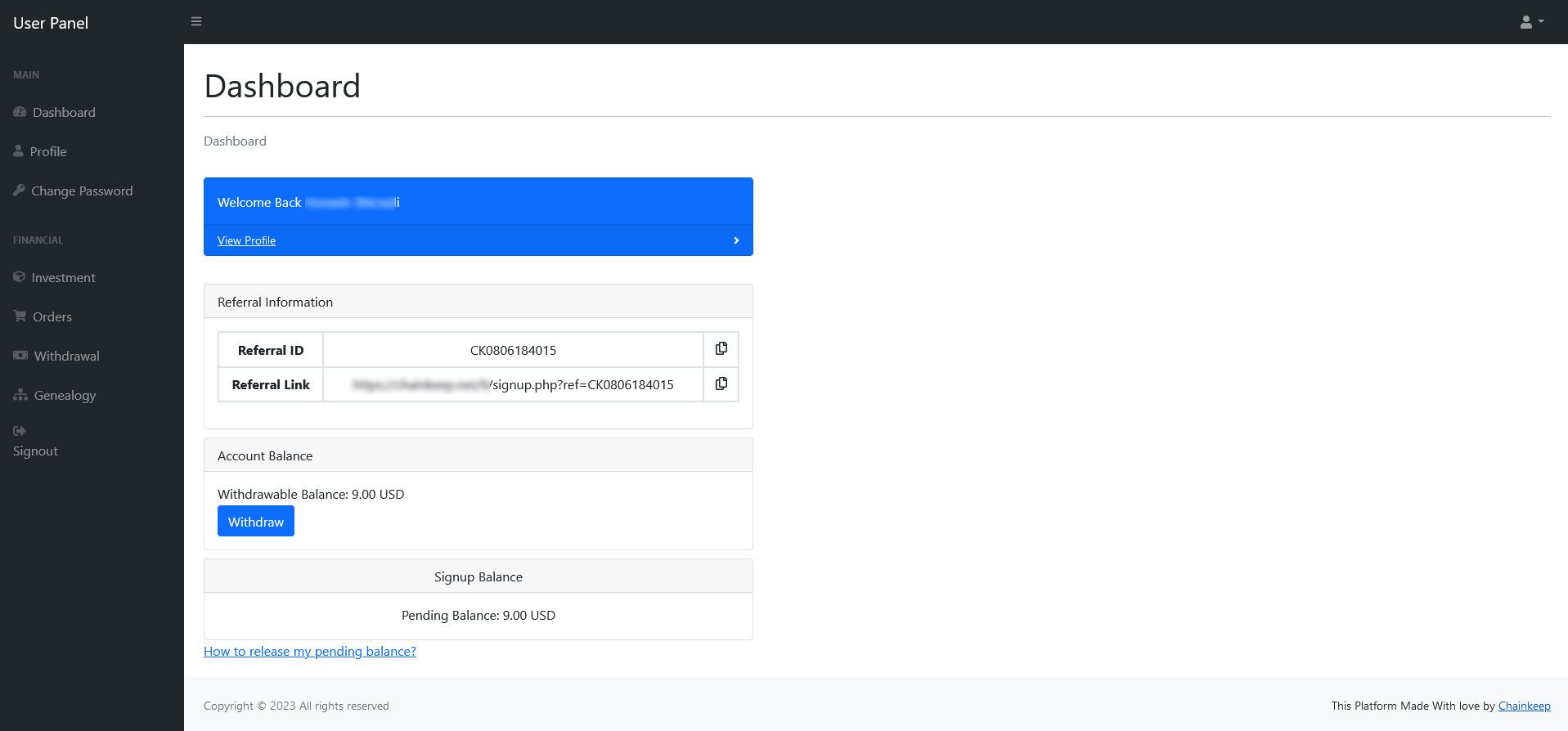This screenshot has height=731, width=1568.
Task: Follow the Chainkeep link in footer
Action: 1524,706
